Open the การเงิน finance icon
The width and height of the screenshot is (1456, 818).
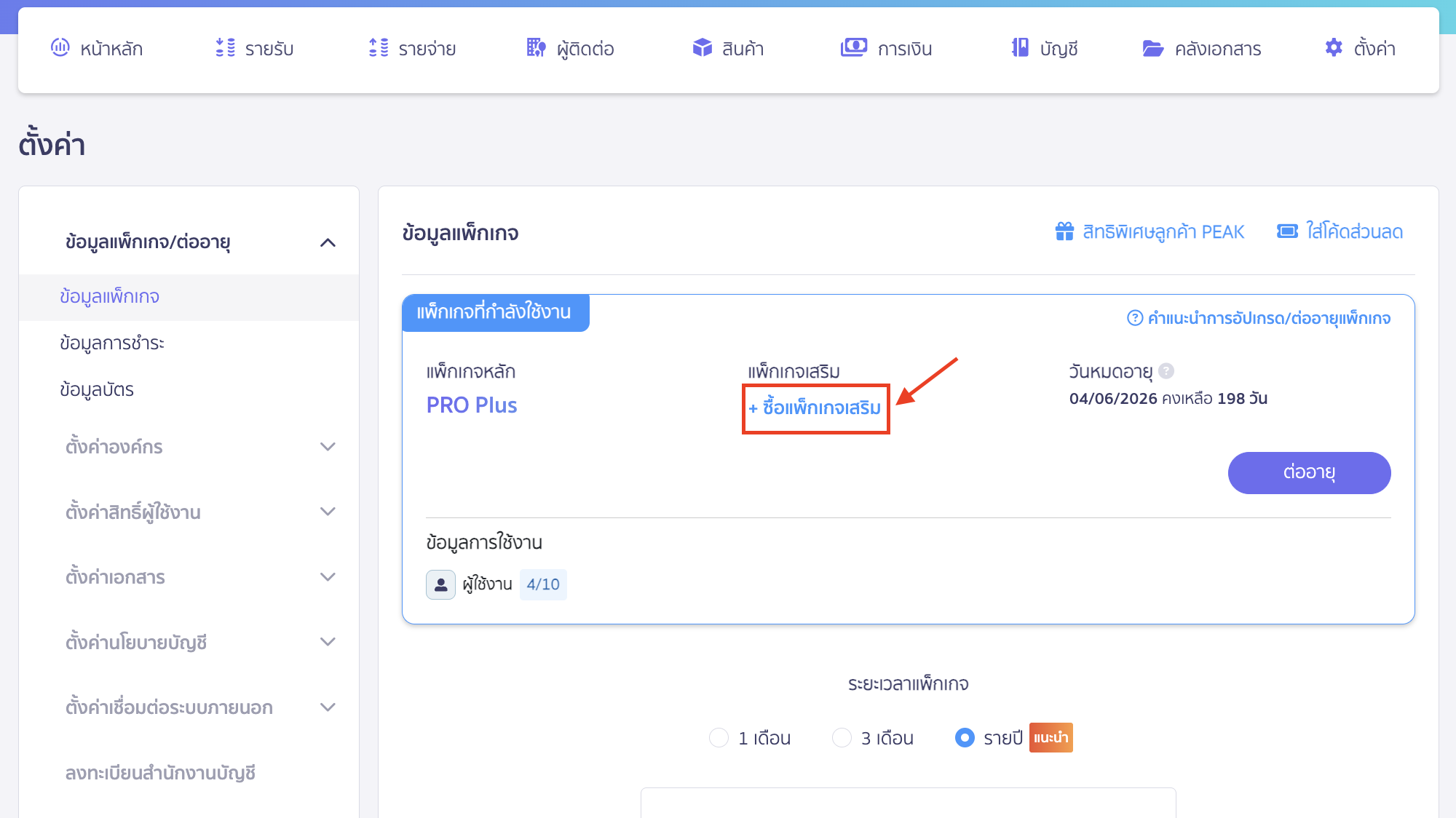pyautogui.click(x=854, y=48)
